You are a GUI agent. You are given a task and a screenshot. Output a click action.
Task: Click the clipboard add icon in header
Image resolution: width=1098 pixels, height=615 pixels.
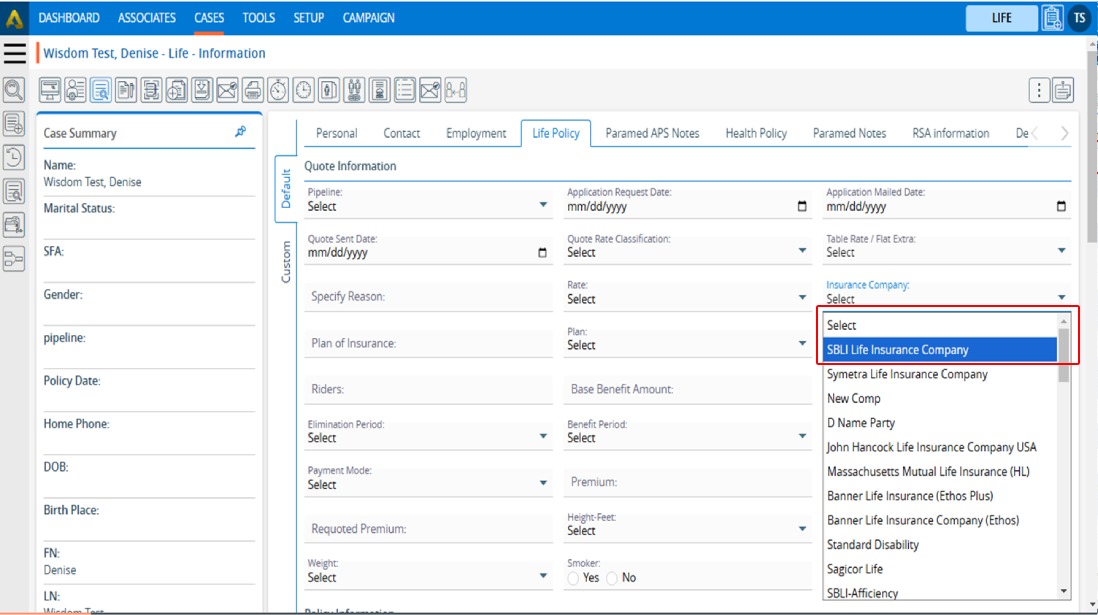coord(1052,18)
